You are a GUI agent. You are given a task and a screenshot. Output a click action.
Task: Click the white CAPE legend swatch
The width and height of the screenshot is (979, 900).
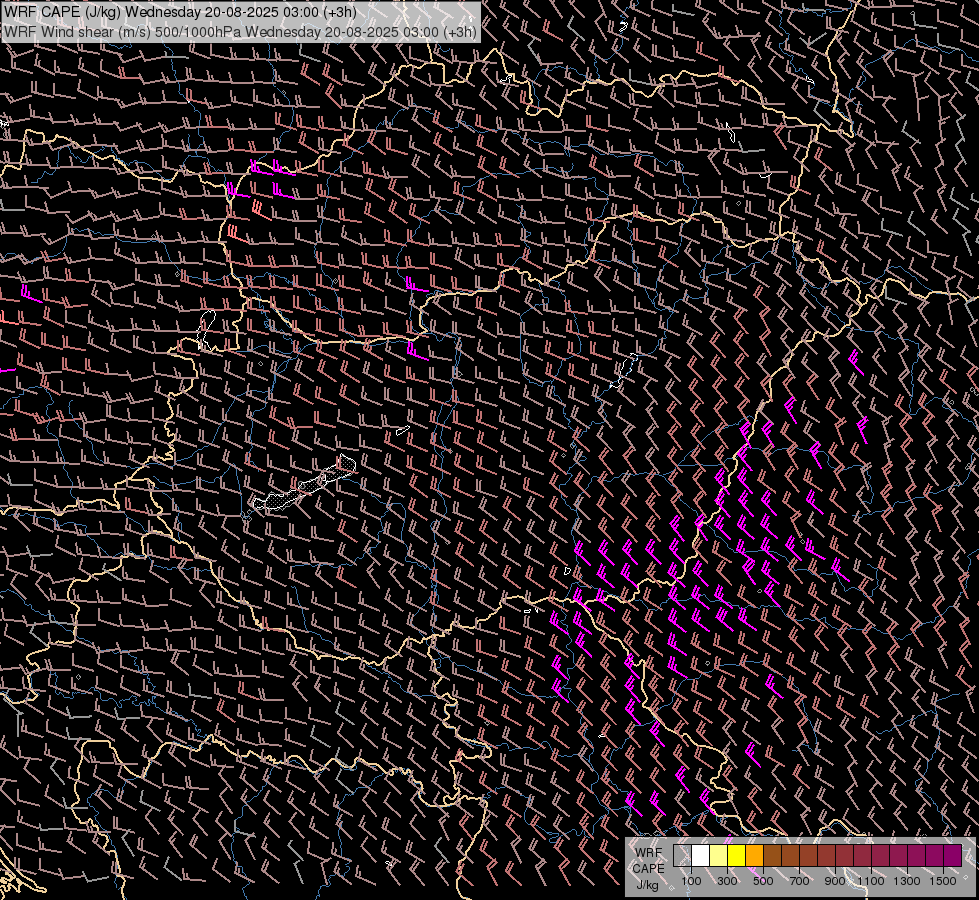point(701,856)
